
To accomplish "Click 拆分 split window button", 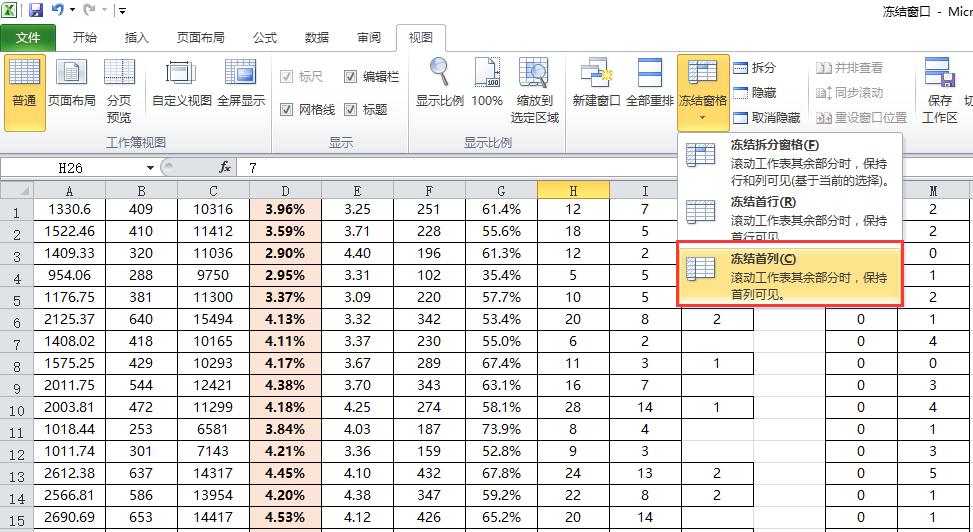I will click(x=755, y=68).
